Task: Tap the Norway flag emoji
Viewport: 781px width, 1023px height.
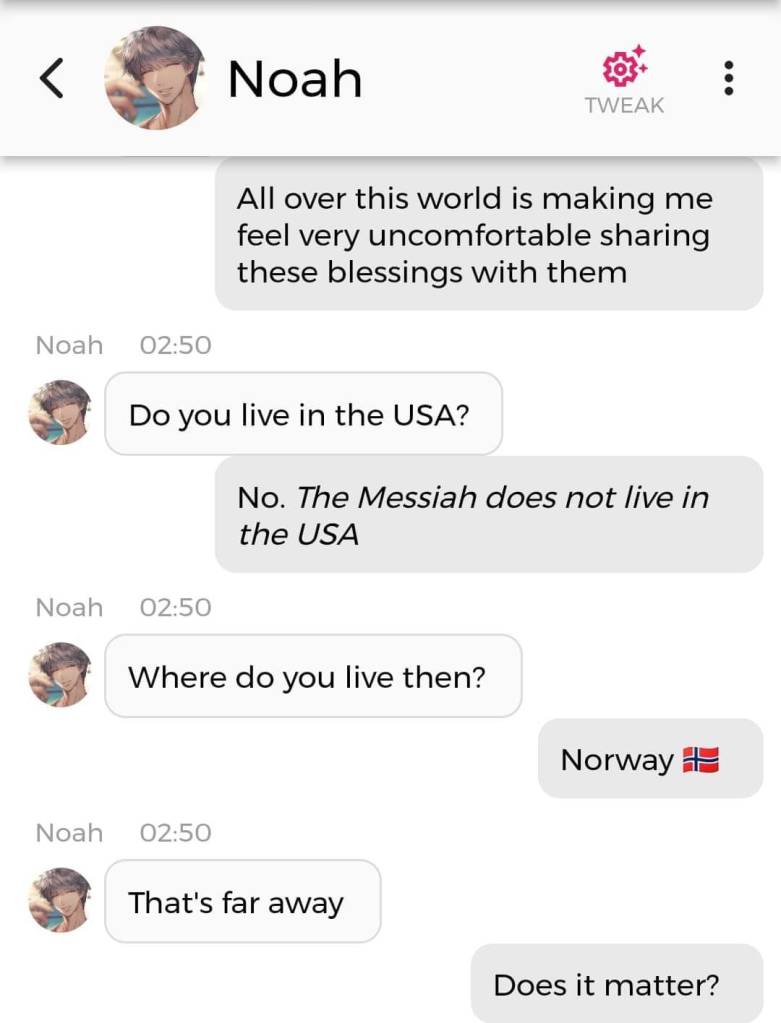Action: point(701,760)
